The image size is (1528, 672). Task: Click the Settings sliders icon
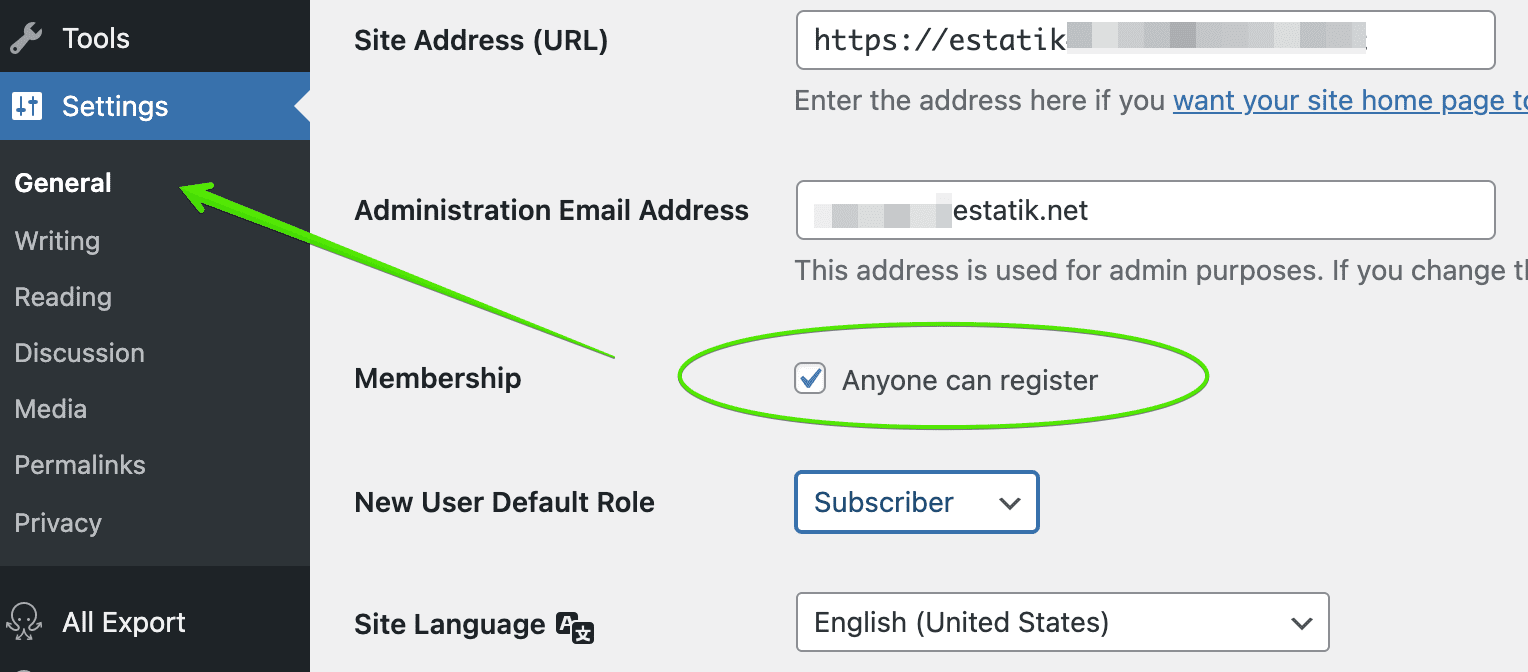pos(27,106)
